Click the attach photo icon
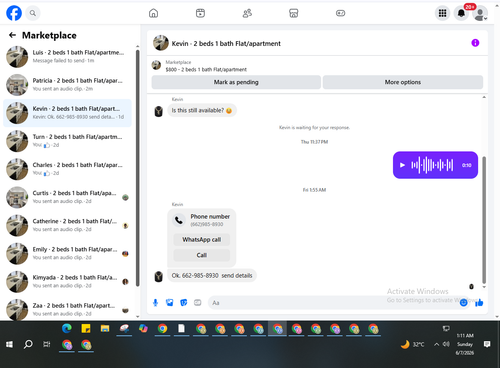Image resolution: width=500 pixels, height=368 pixels. coord(170,303)
